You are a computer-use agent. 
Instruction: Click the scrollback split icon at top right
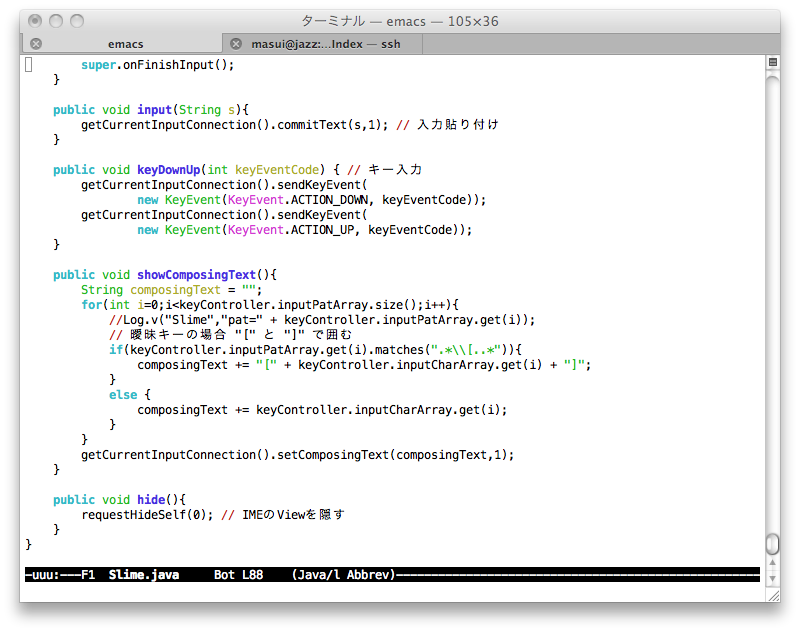click(772, 62)
